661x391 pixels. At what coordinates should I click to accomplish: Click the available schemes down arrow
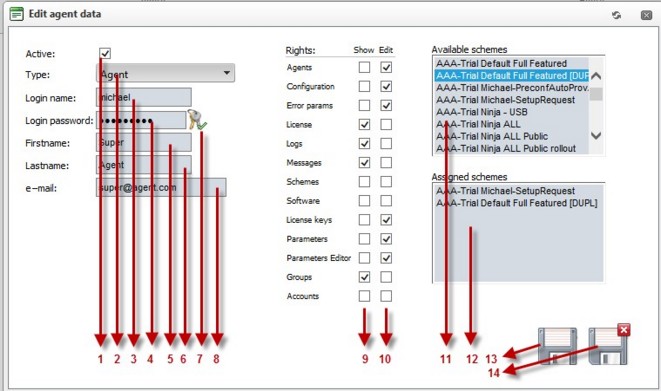[x=596, y=136]
